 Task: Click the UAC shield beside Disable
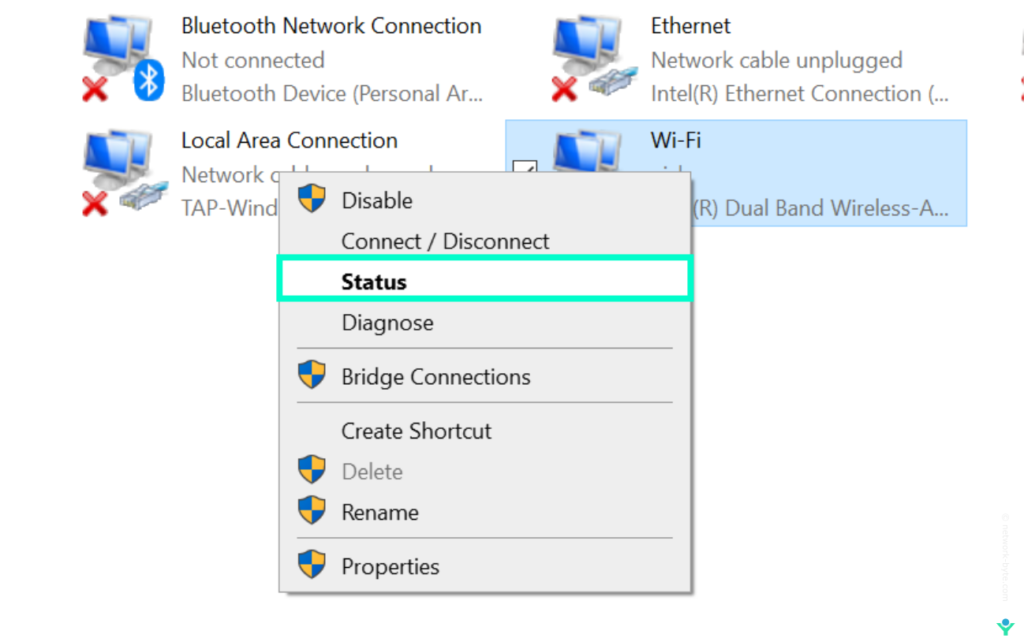(x=311, y=199)
